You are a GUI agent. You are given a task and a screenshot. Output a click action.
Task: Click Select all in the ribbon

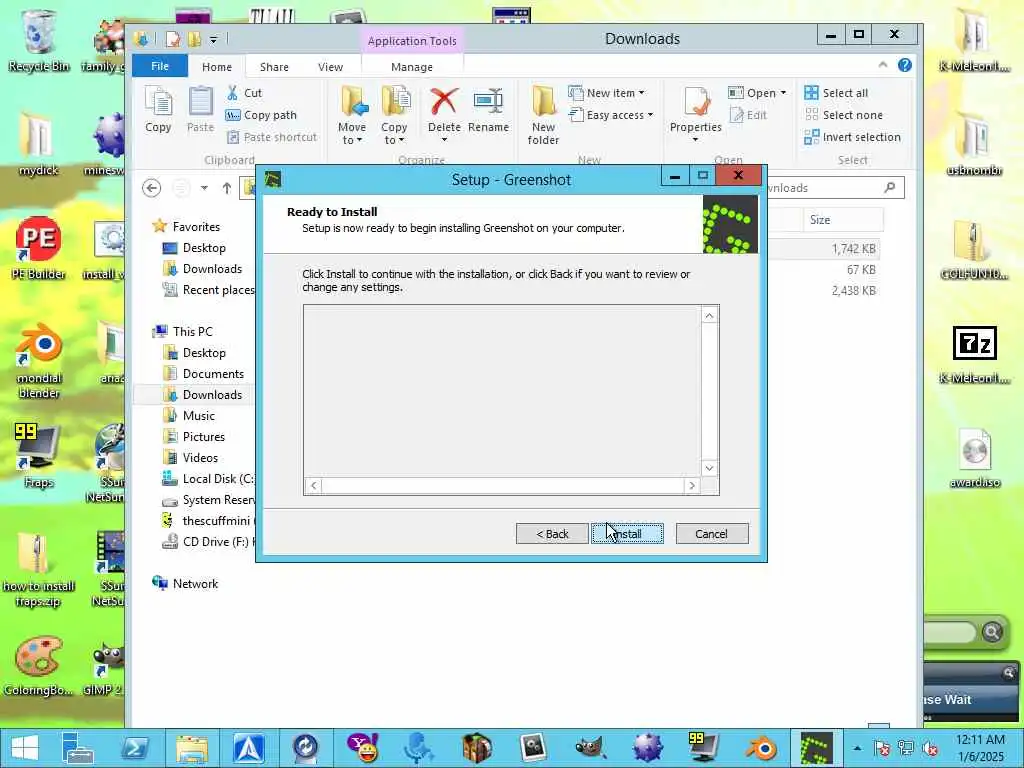point(837,93)
